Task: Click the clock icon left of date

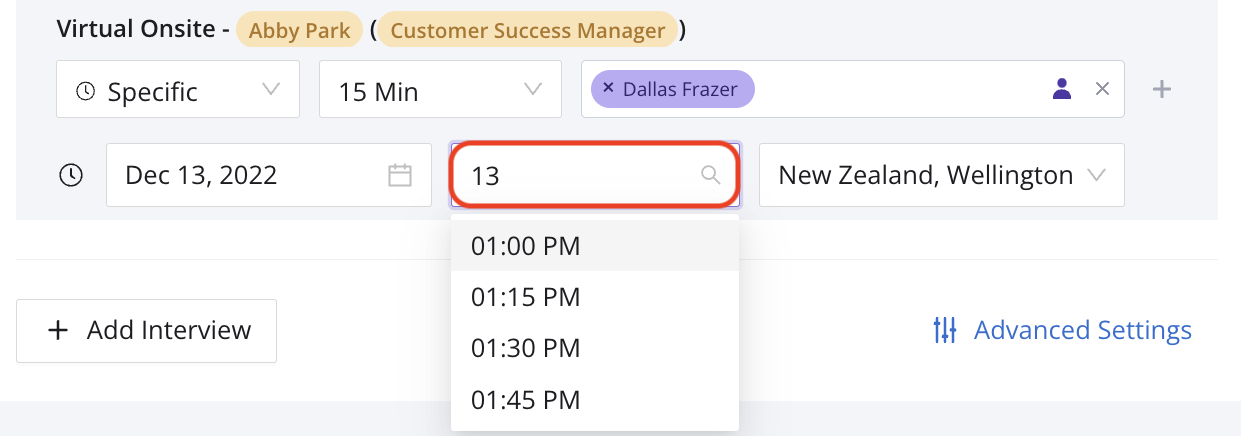Action: (x=71, y=175)
